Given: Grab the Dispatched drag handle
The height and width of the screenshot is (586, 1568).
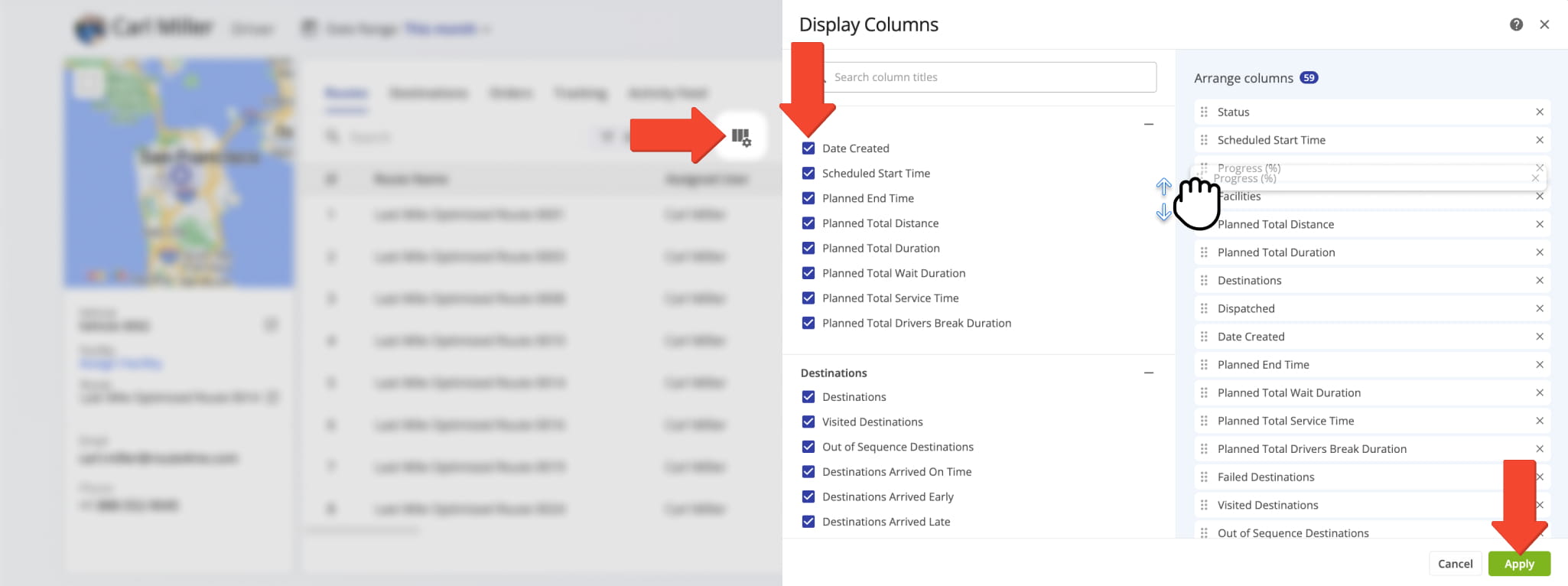Looking at the screenshot, I should click(x=1204, y=308).
